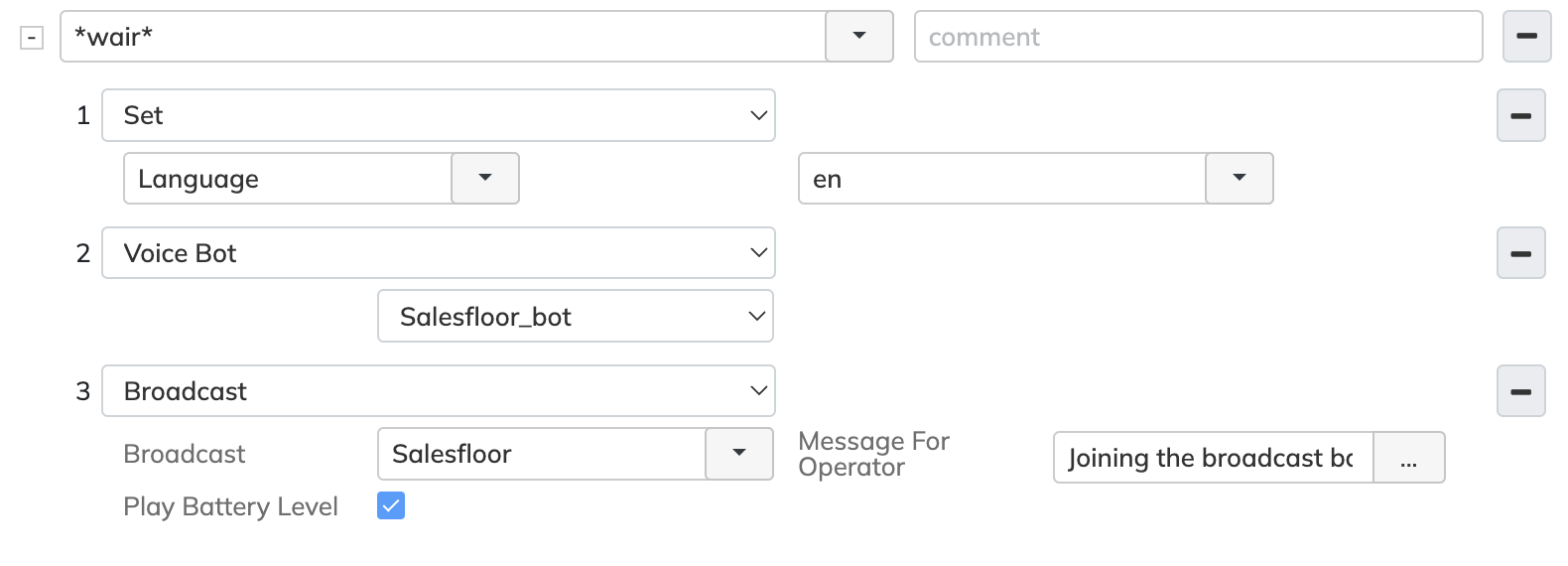Open the Broadcast action type selector
Screen dimensions: 1568x566
click(438, 391)
